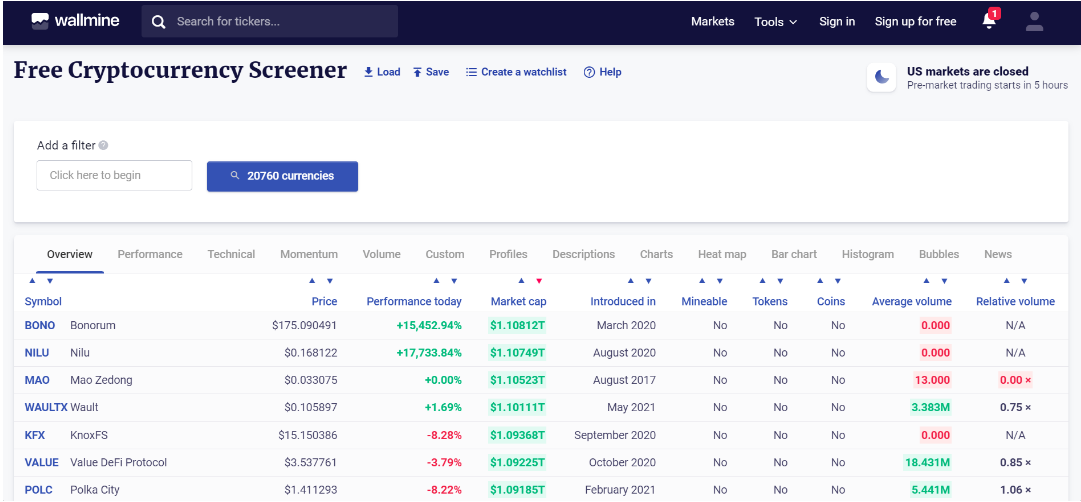Screen dimensions: 1081x502
Task: Sort Average volume descending arrow
Action: pyautogui.click(x=944, y=281)
